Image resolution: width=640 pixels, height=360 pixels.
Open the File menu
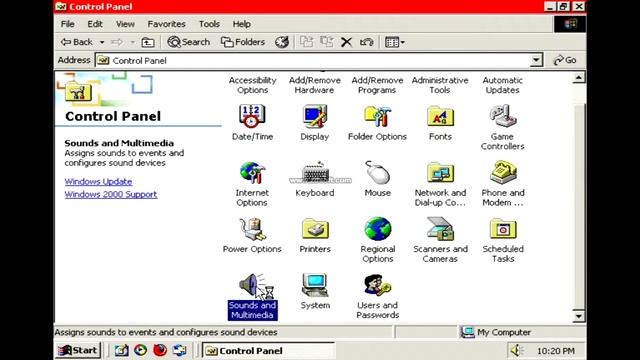coord(67,24)
